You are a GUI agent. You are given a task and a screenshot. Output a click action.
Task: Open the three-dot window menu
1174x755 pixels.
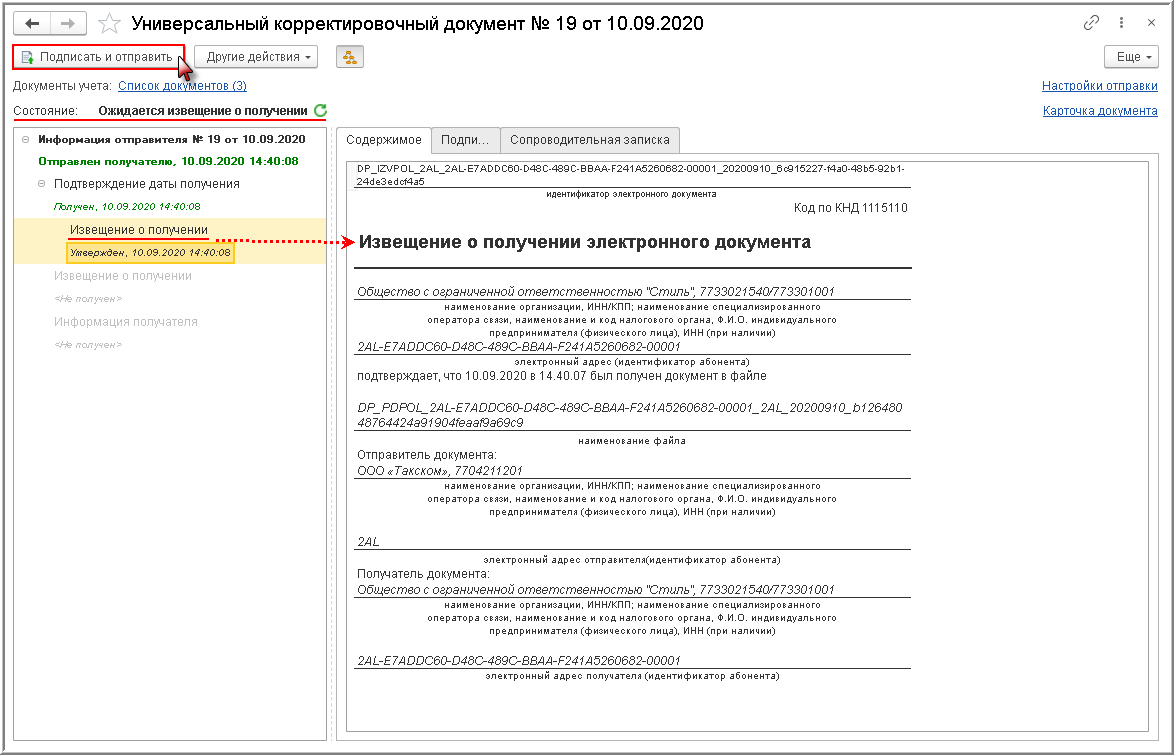[x=1121, y=23]
